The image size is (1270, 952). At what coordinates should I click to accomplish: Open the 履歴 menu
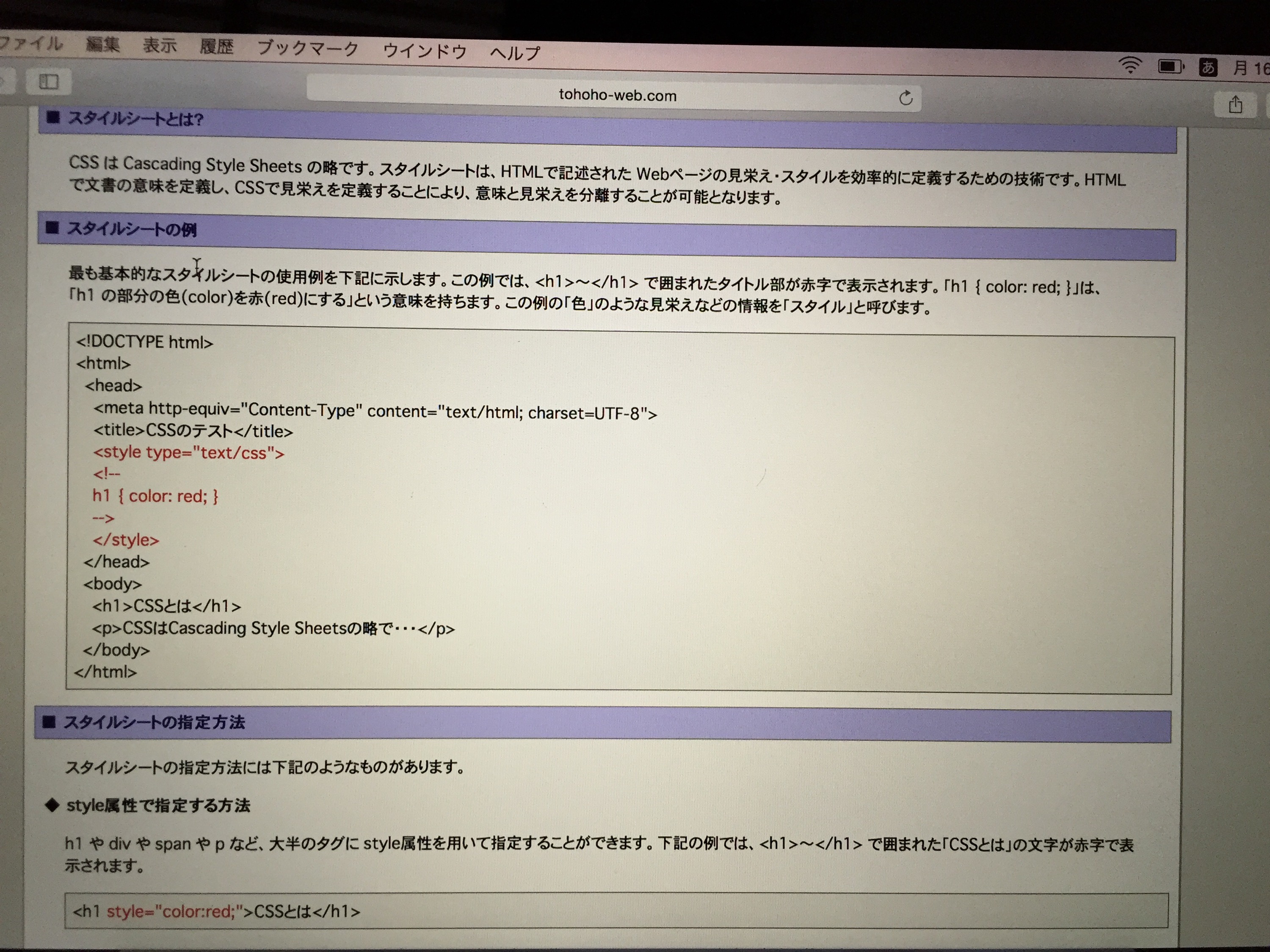(x=216, y=47)
